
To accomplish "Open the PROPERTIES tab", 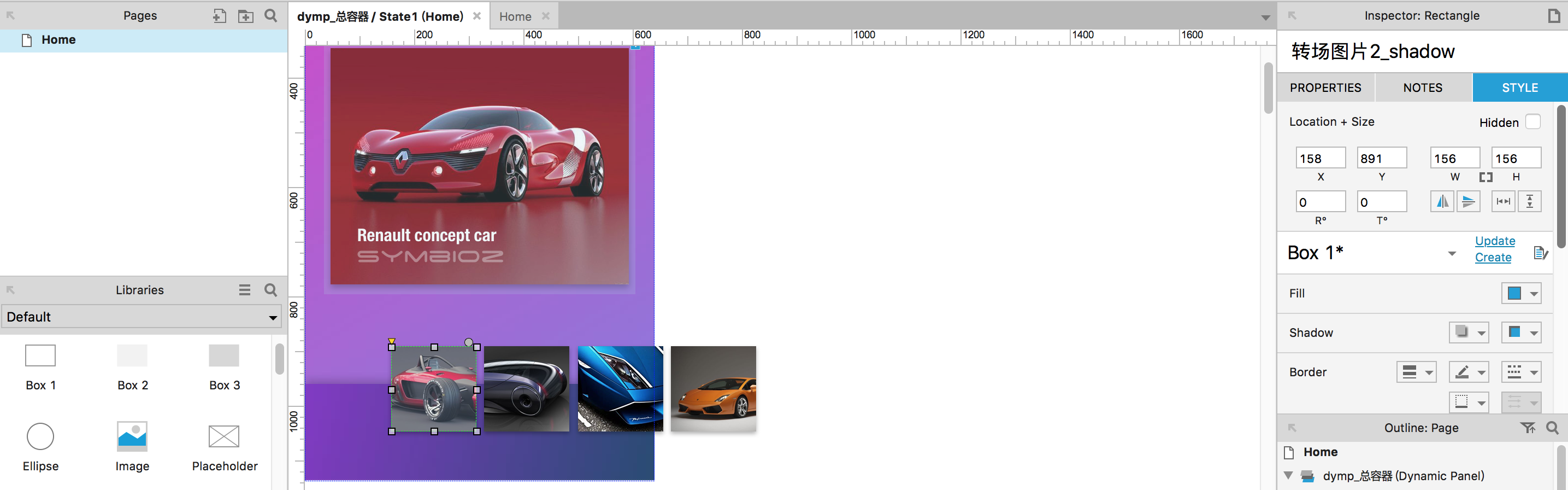I will (1325, 87).
